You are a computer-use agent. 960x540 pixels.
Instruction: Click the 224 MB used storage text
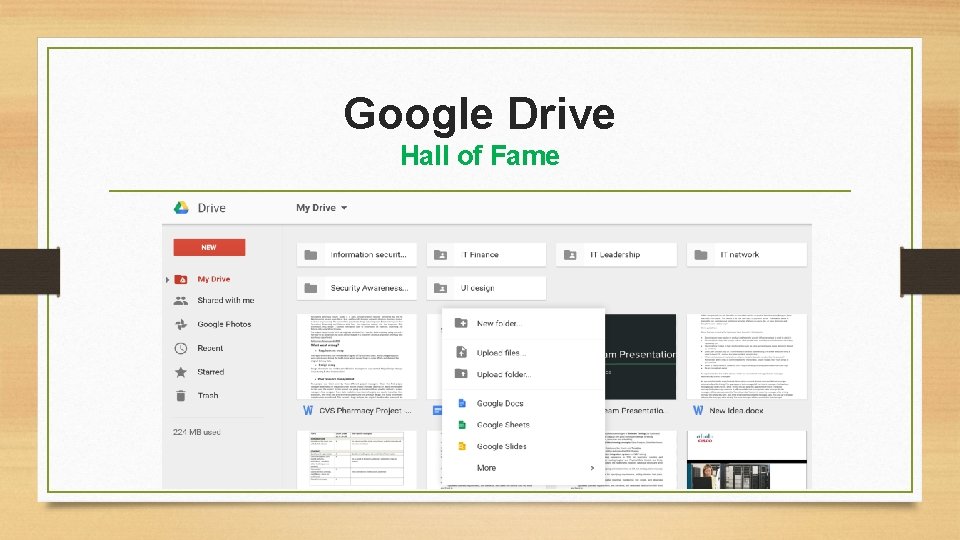[x=197, y=432]
